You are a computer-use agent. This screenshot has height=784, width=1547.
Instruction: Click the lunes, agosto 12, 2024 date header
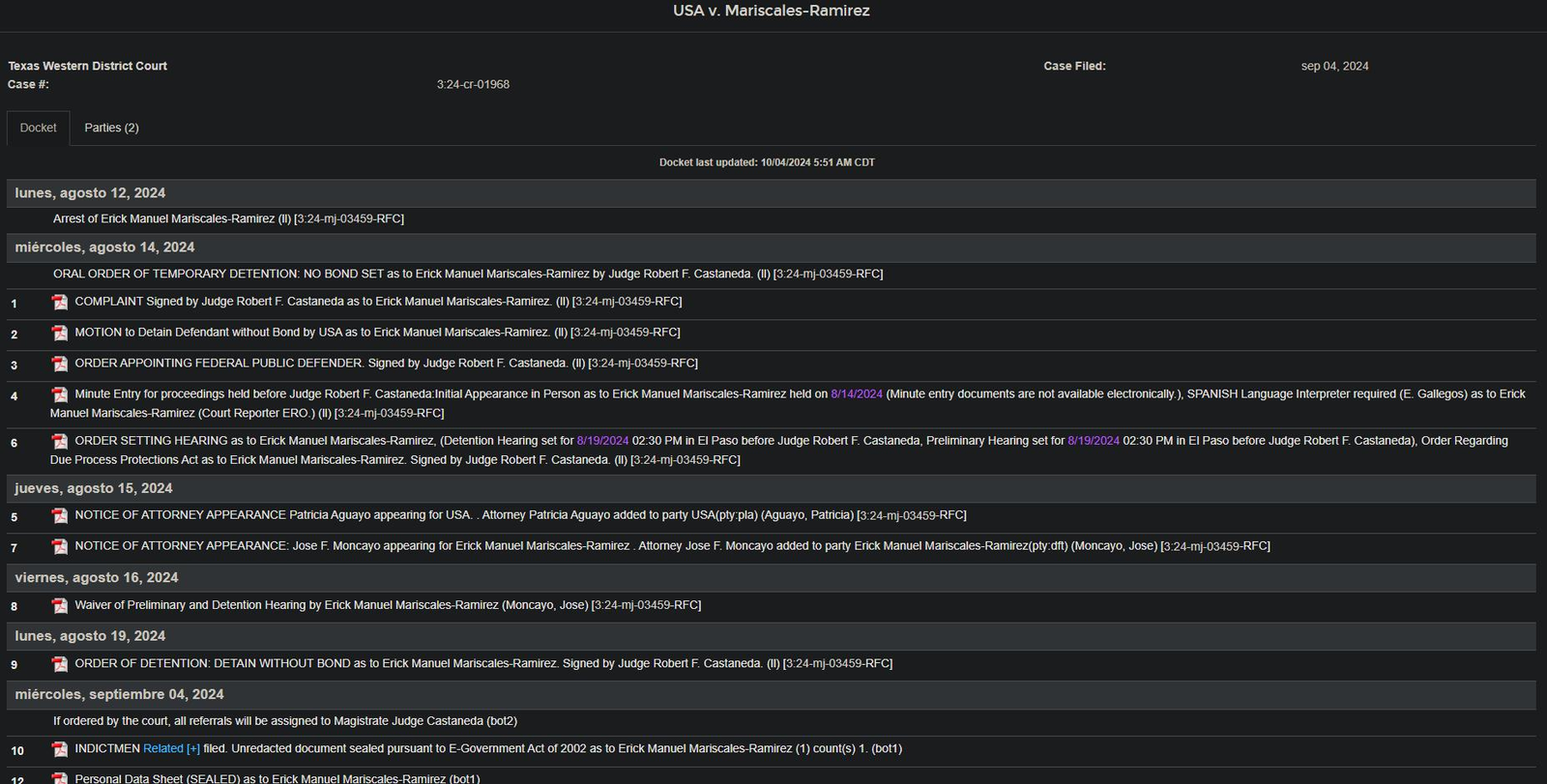90,193
